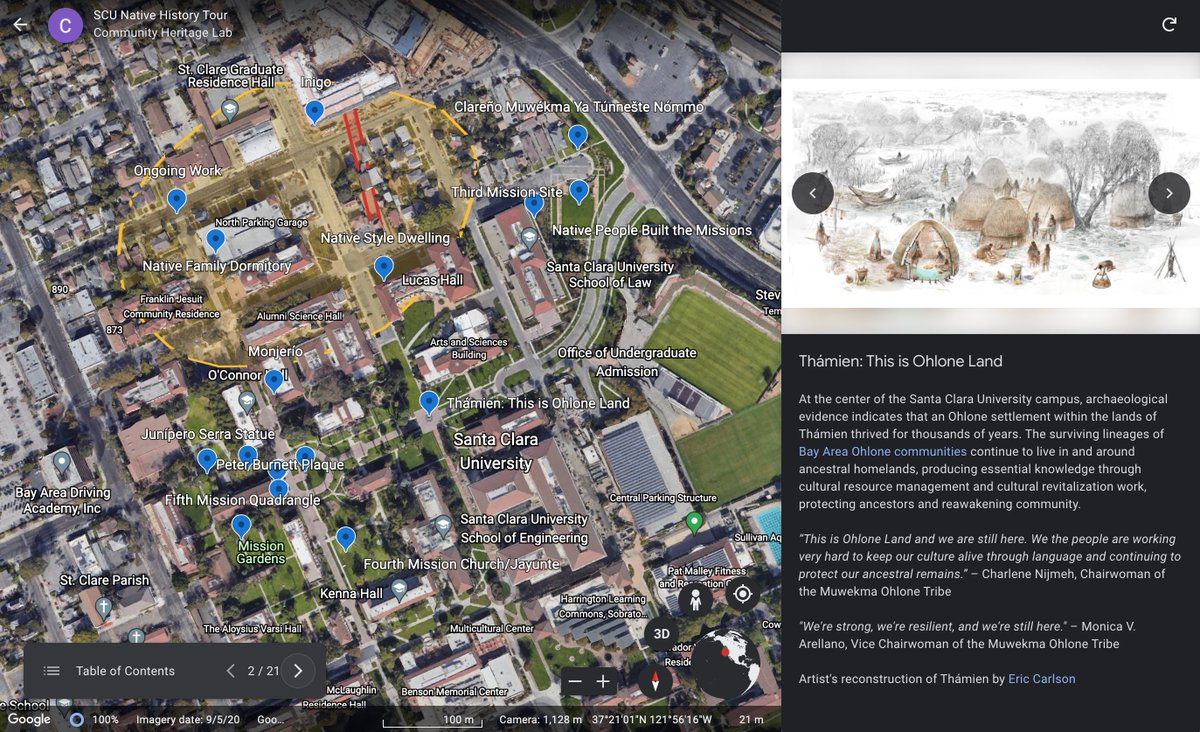
Task: Click the Thámien: This is Ohlone Land heading
Action: click(x=900, y=361)
